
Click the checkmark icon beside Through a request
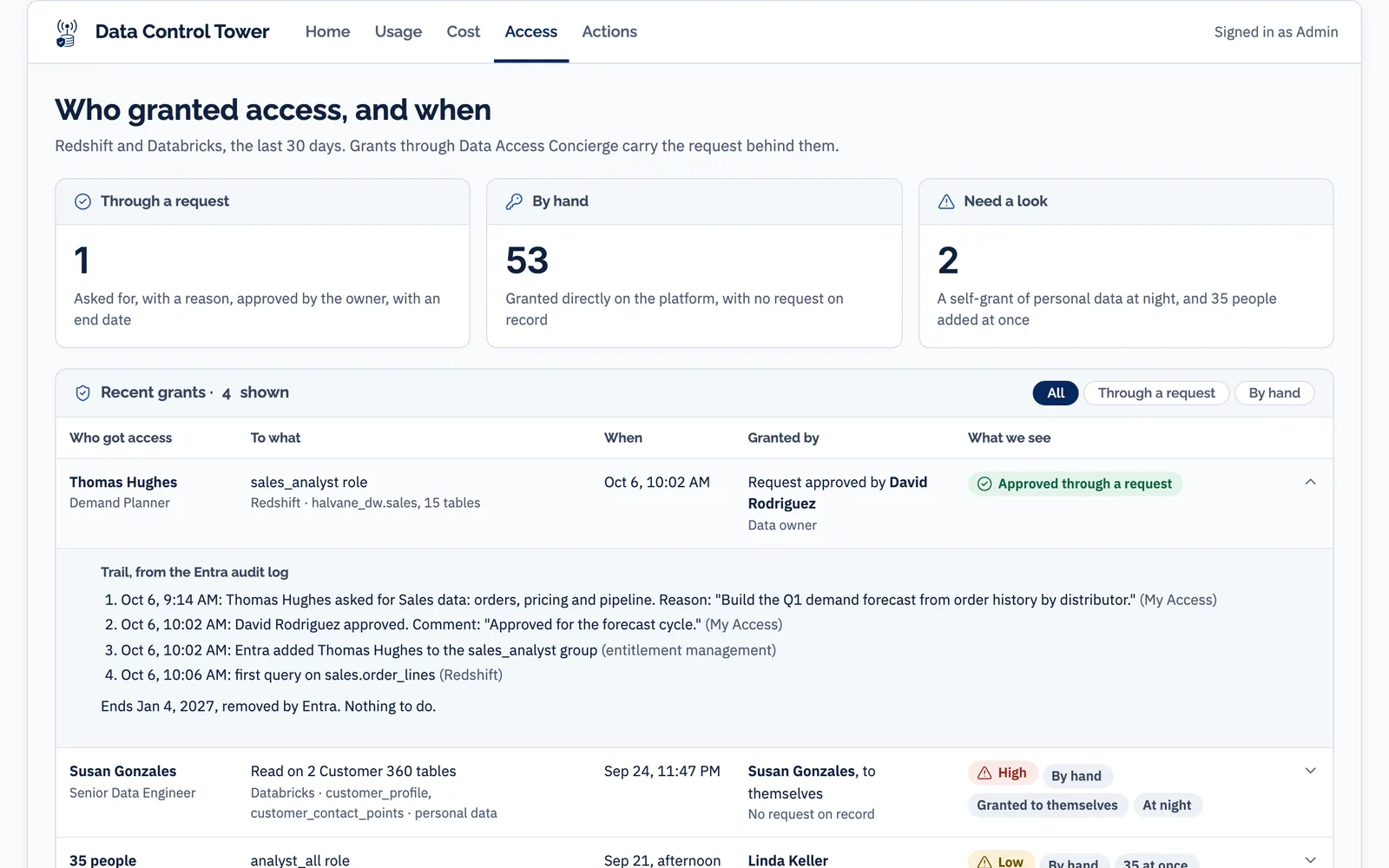82,201
